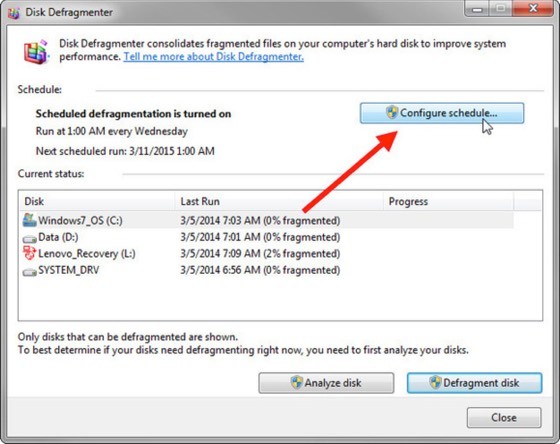560x444 pixels.
Task: Click the shield icon on Analyze disk
Action: click(x=296, y=382)
